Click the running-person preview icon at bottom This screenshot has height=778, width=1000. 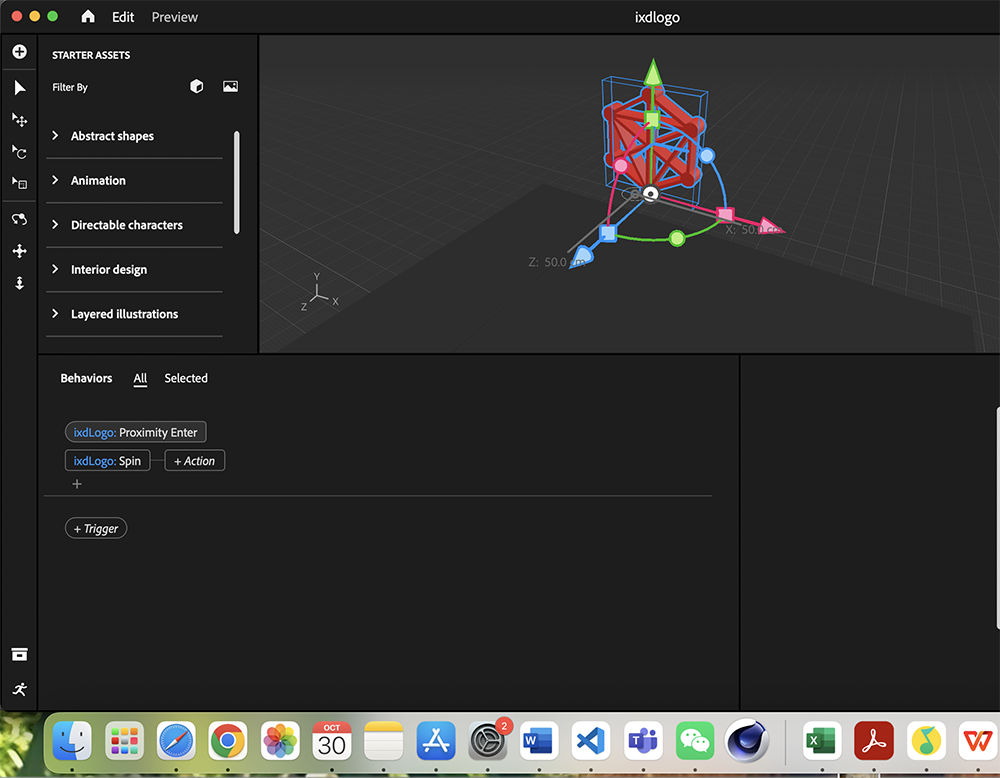click(19, 689)
